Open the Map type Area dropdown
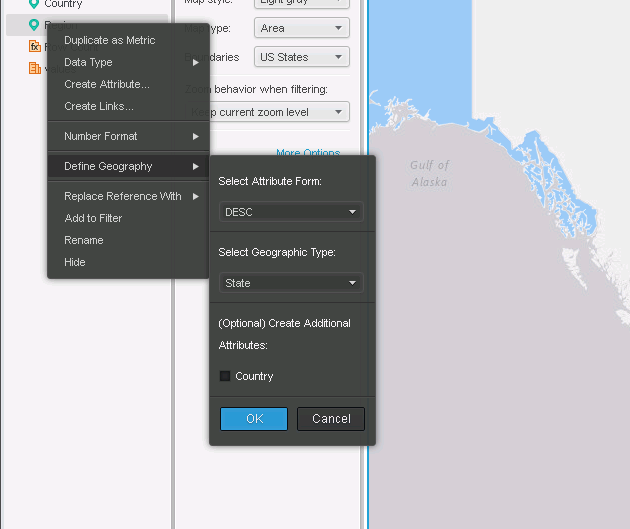630x529 pixels. (302, 28)
